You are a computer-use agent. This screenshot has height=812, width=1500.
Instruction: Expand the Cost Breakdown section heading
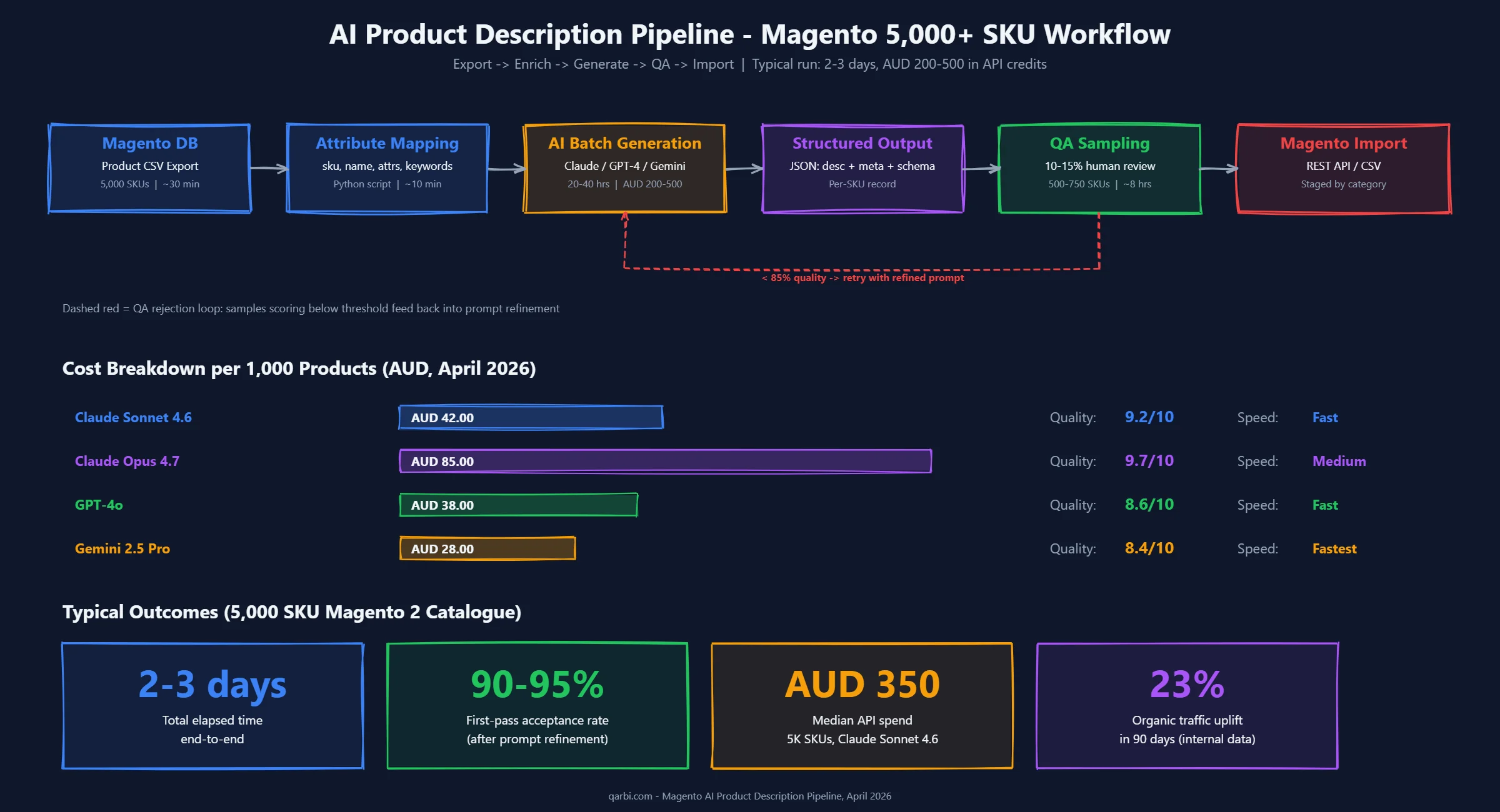299,369
